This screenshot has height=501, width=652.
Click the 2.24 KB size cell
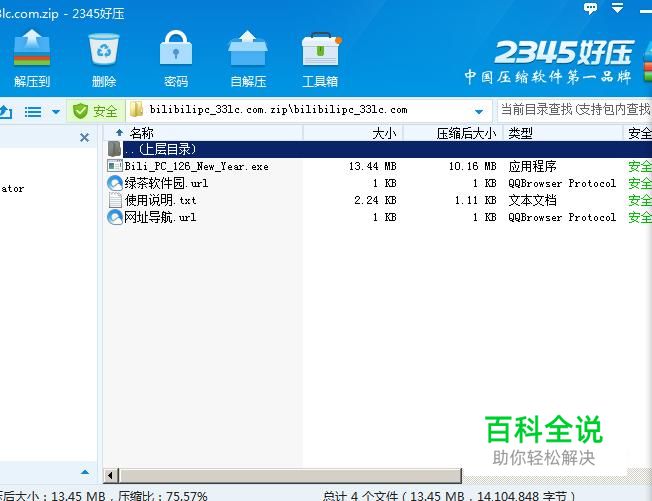pyautogui.click(x=375, y=200)
